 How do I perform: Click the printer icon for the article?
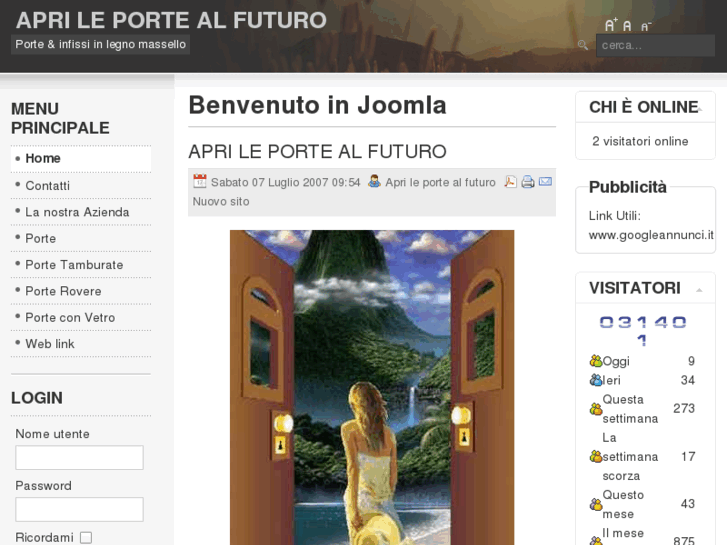point(528,181)
